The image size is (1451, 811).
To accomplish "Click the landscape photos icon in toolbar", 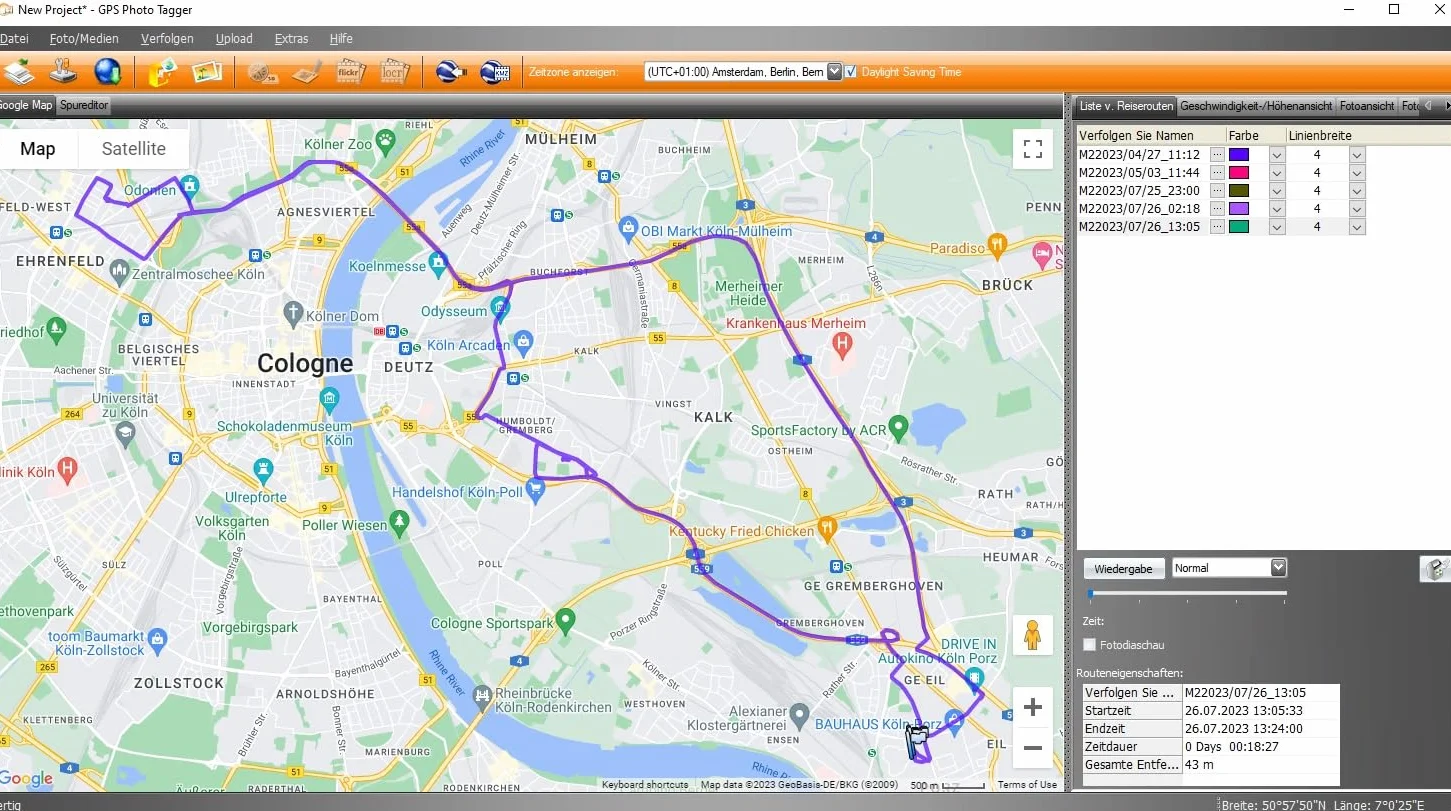I will [x=207, y=72].
